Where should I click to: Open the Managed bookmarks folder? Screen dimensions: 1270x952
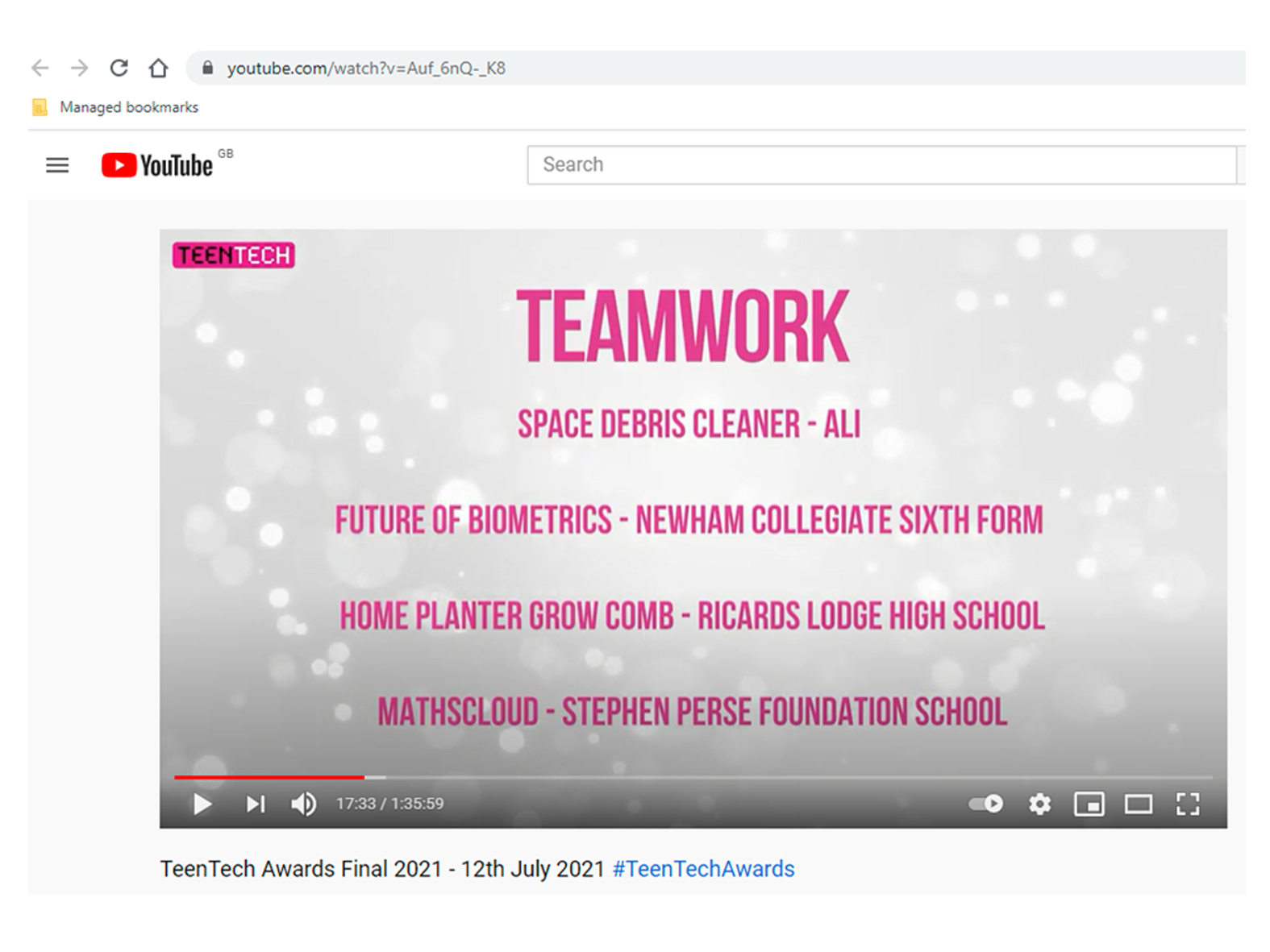pos(115,107)
